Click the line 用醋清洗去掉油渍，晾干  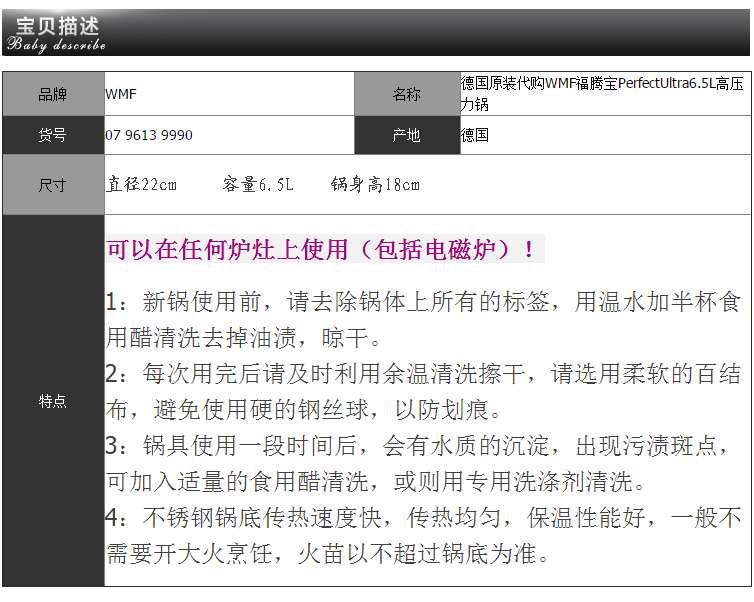[x=243, y=338]
